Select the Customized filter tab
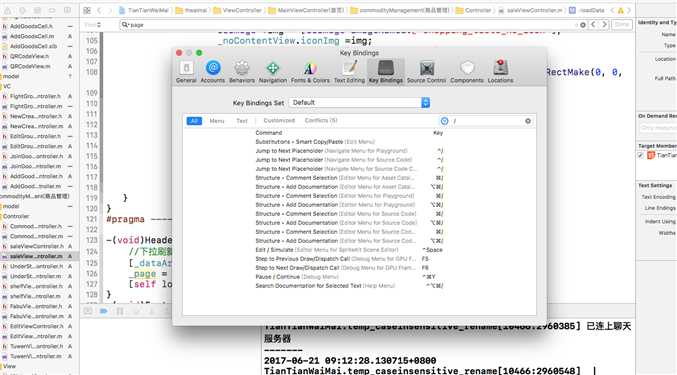Screen dimensions: 677x375 click(x=279, y=120)
